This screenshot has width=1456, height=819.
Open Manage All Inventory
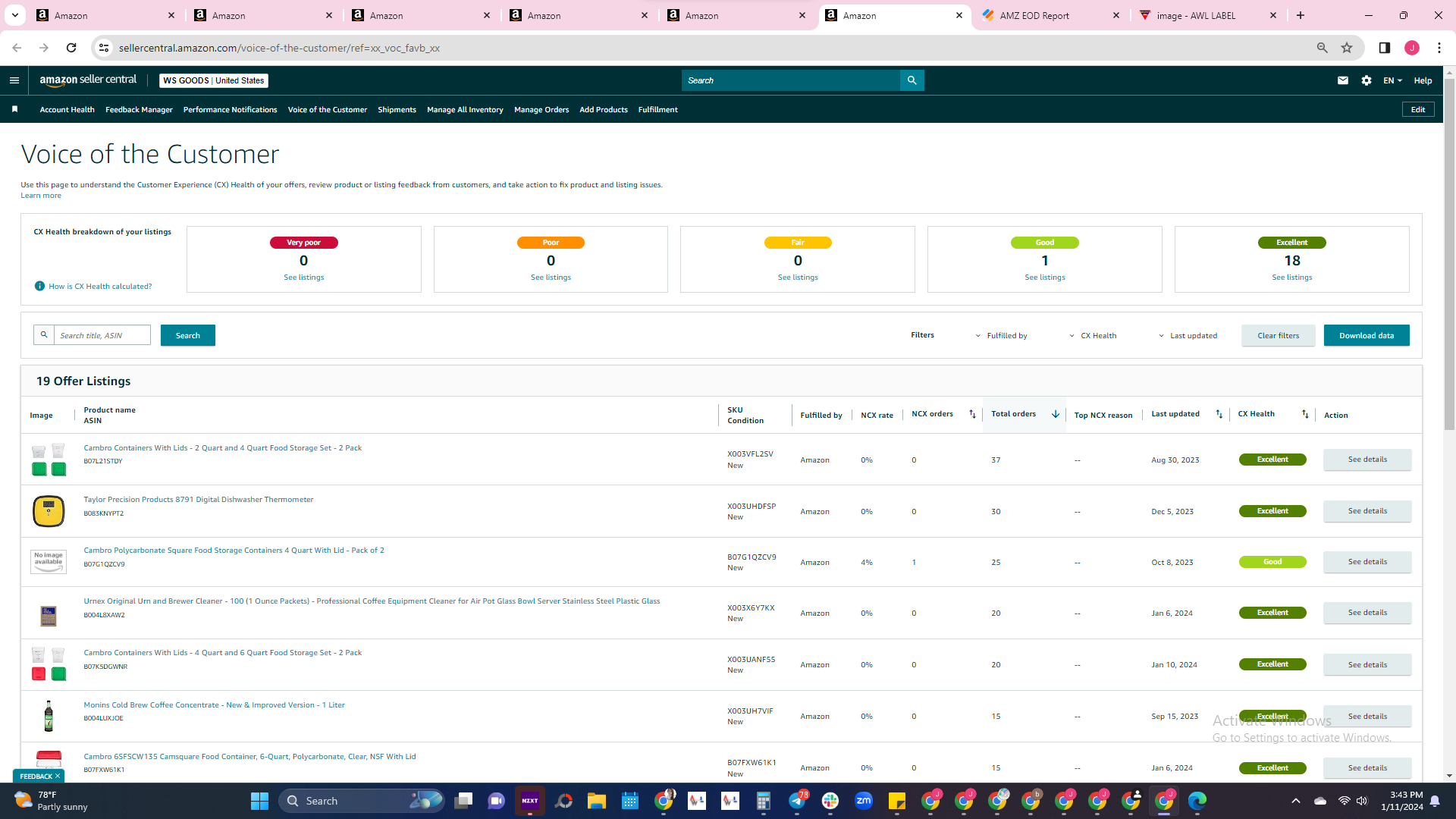[465, 110]
